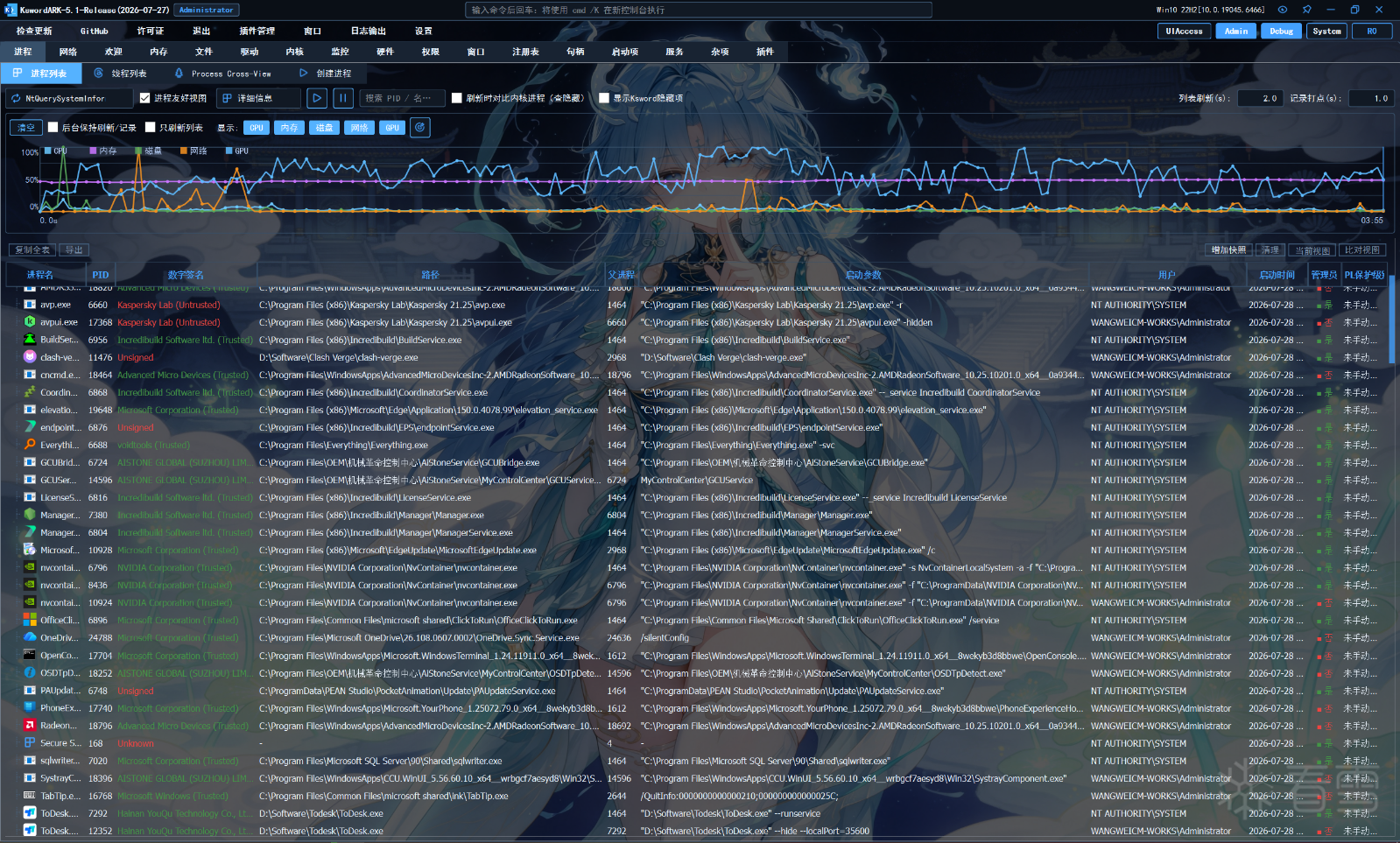Click the eye icon in the title bar
Screen dimensions: 1400x843
pos(1283,10)
